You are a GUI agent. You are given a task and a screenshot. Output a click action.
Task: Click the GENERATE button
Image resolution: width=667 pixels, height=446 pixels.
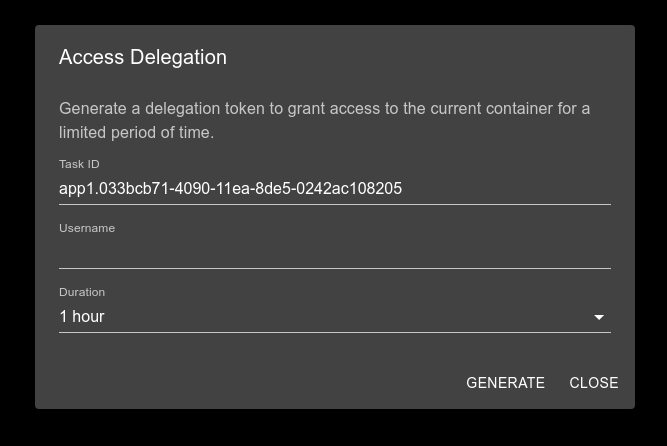[505, 383]
